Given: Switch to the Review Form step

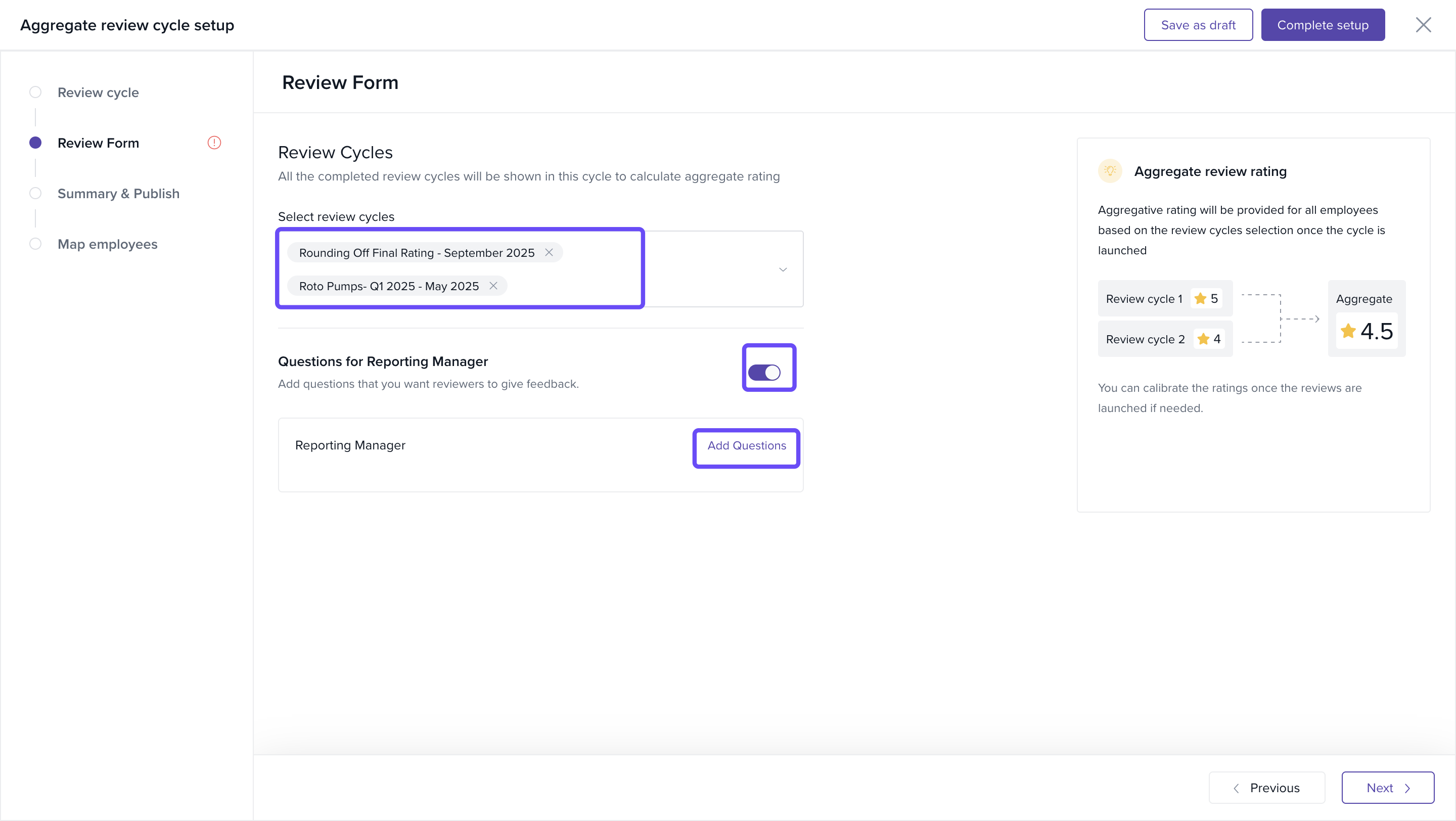Looking at the screenshot, I should (98, 143).
